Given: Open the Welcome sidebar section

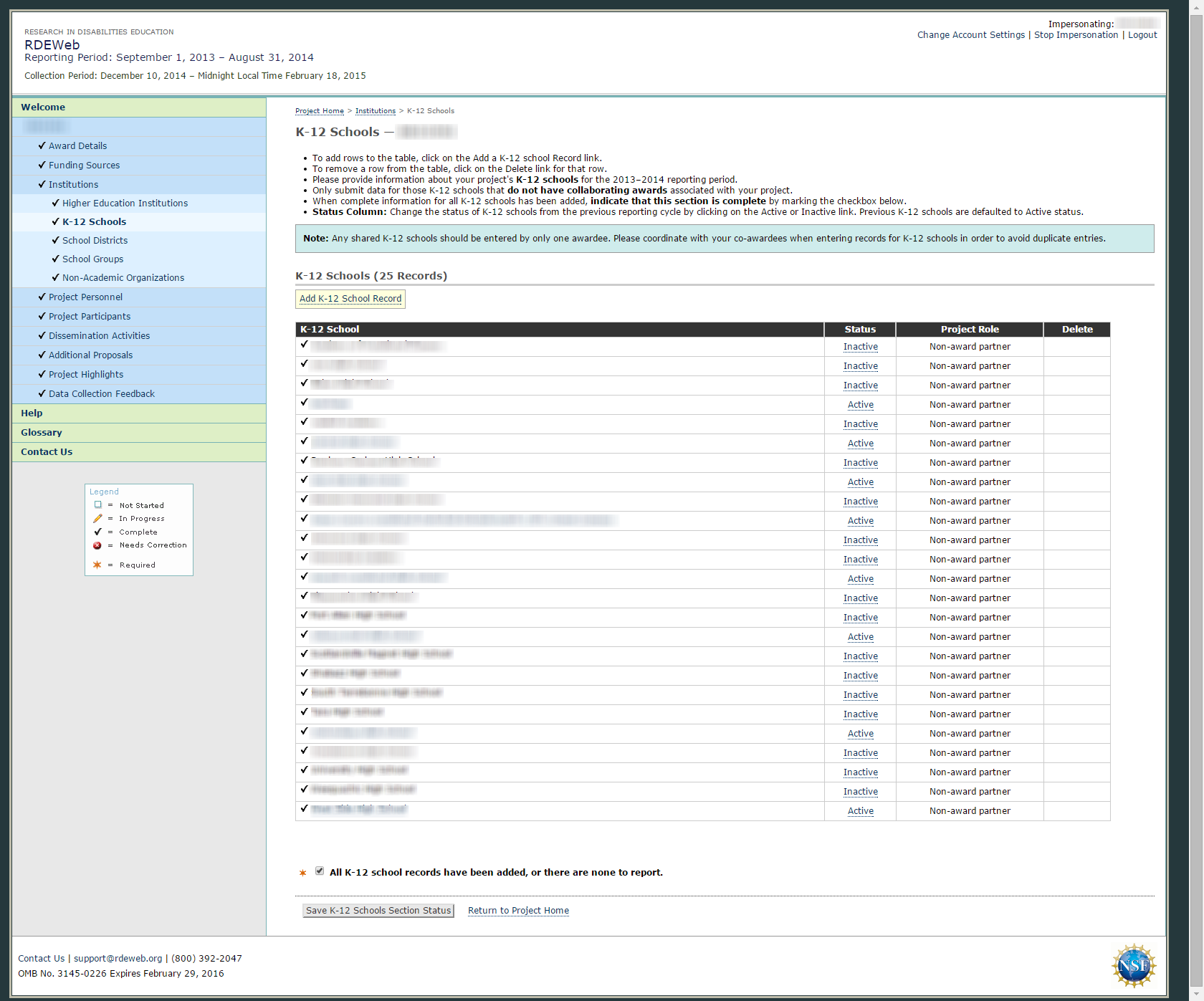Looking at the screenshot, I should click(x=43, y=107).
